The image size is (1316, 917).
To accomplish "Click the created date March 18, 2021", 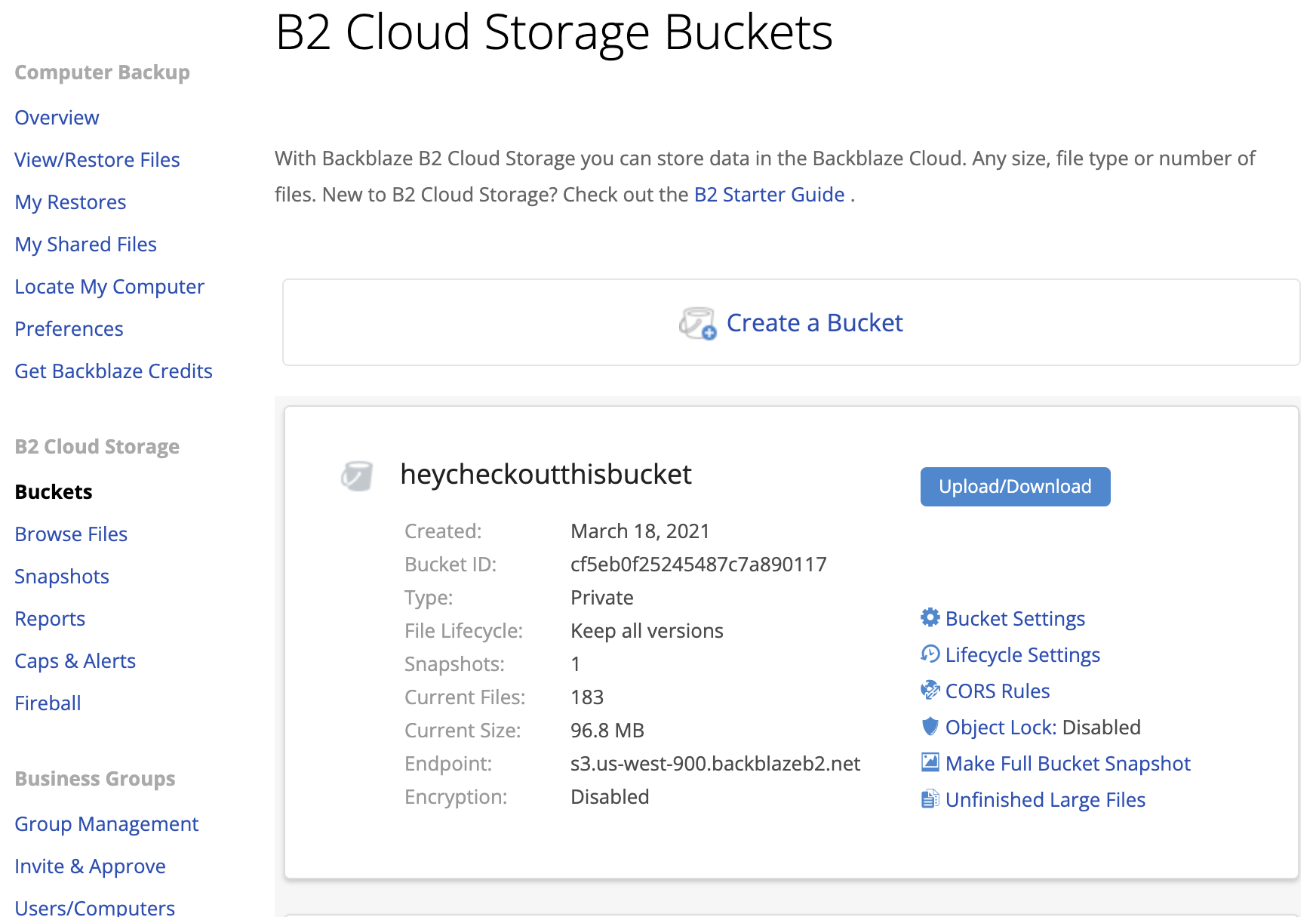I will (x=640, y=531).
